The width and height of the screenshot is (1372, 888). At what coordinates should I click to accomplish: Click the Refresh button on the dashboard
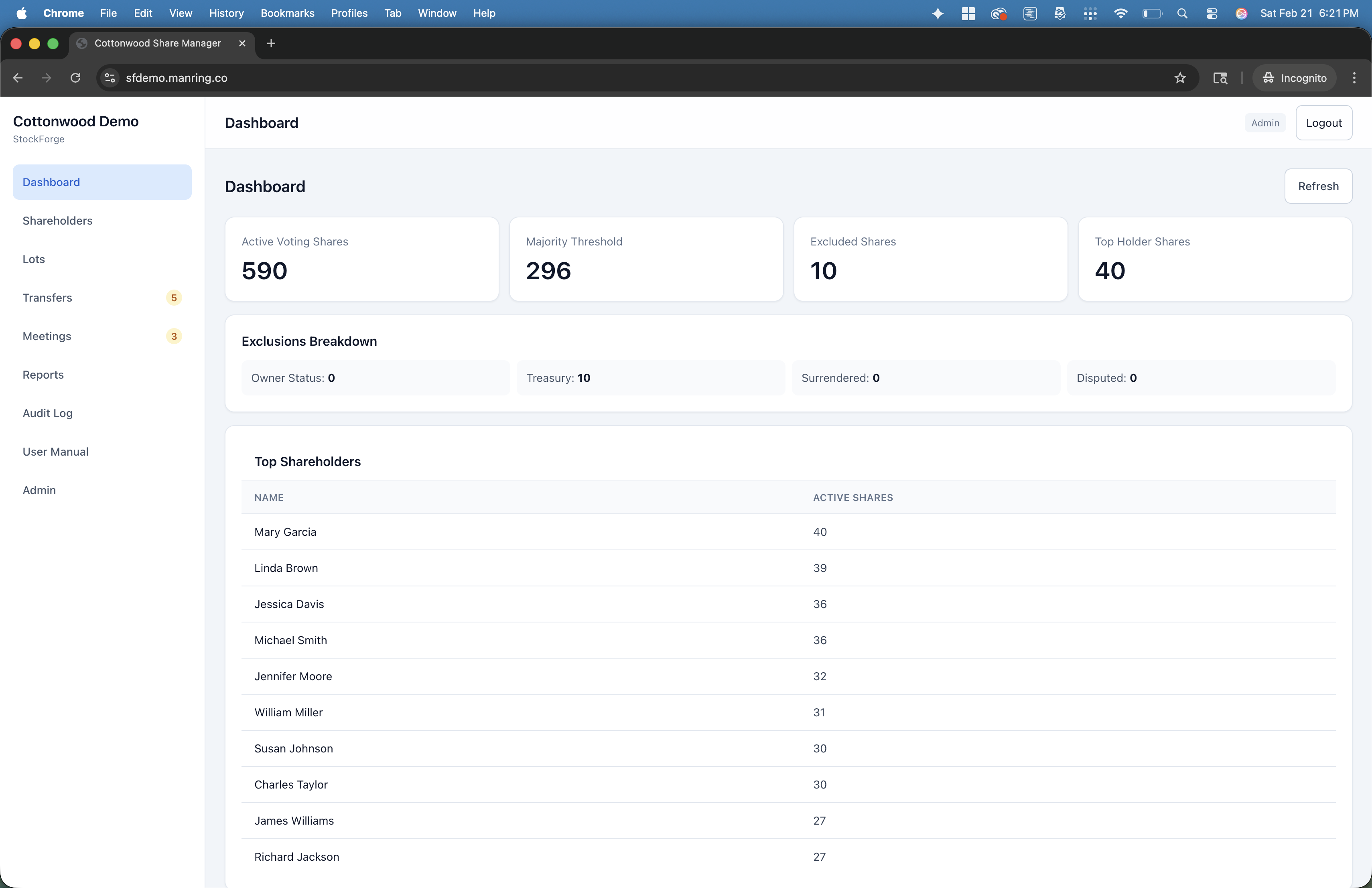point(1318,186)
